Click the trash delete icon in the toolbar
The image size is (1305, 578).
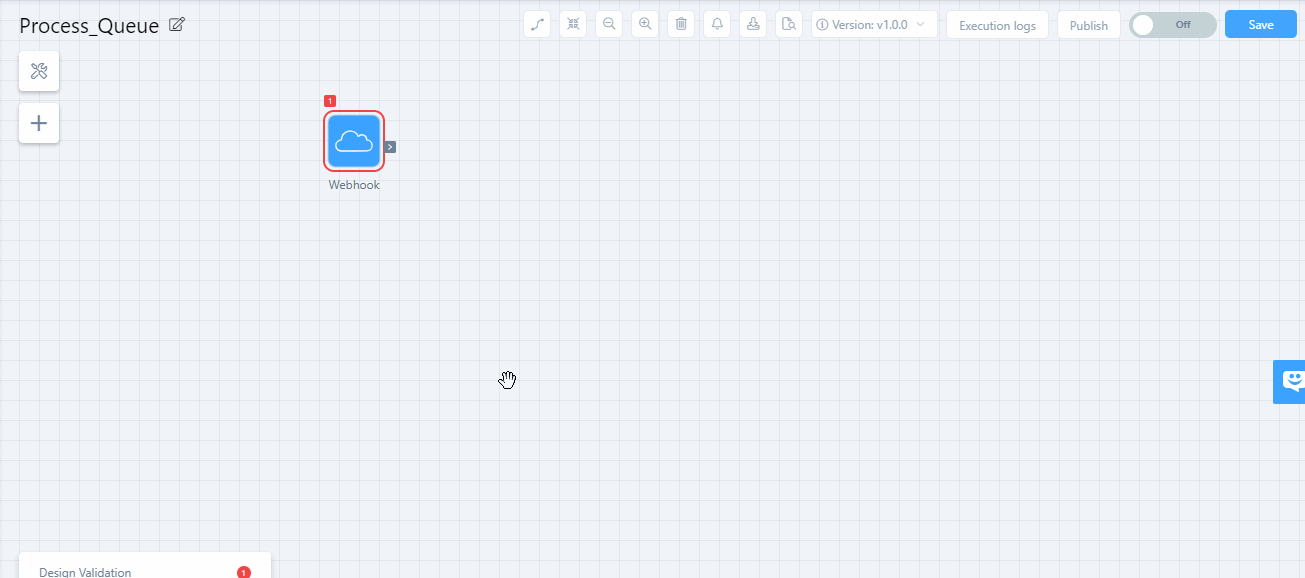click(681, 24)
